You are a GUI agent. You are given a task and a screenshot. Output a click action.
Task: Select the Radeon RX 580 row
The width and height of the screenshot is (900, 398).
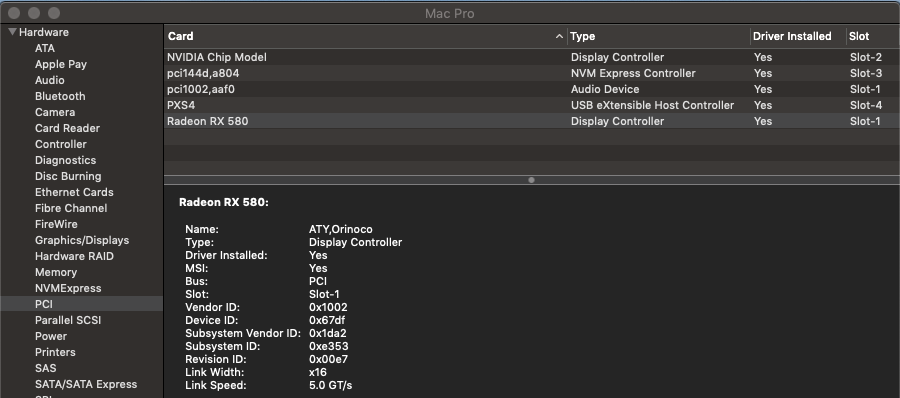coord(532,121)
